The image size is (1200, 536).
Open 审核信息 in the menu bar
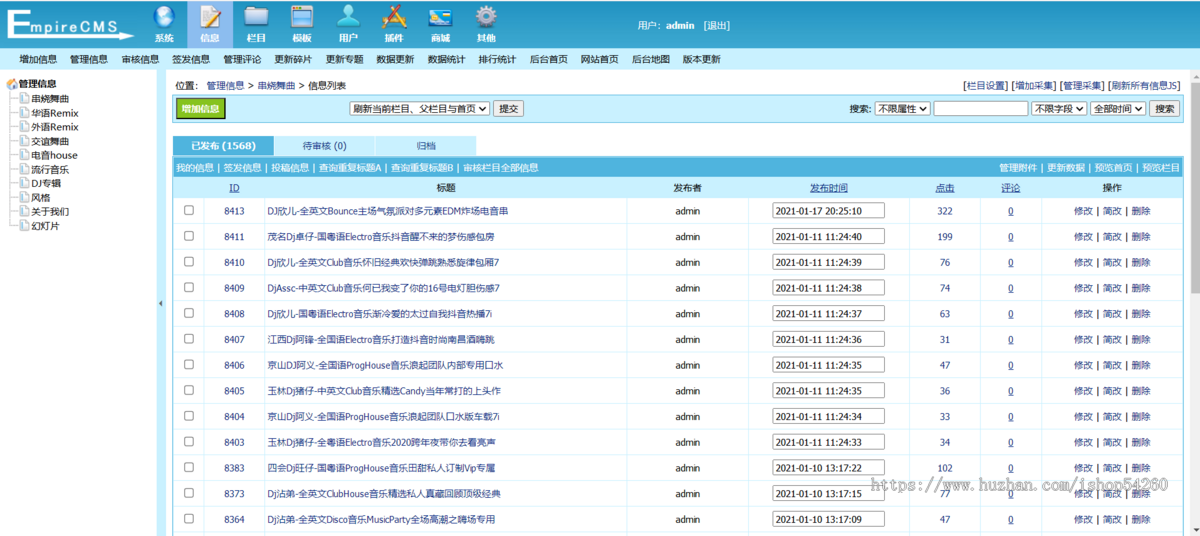pos(140,59)
